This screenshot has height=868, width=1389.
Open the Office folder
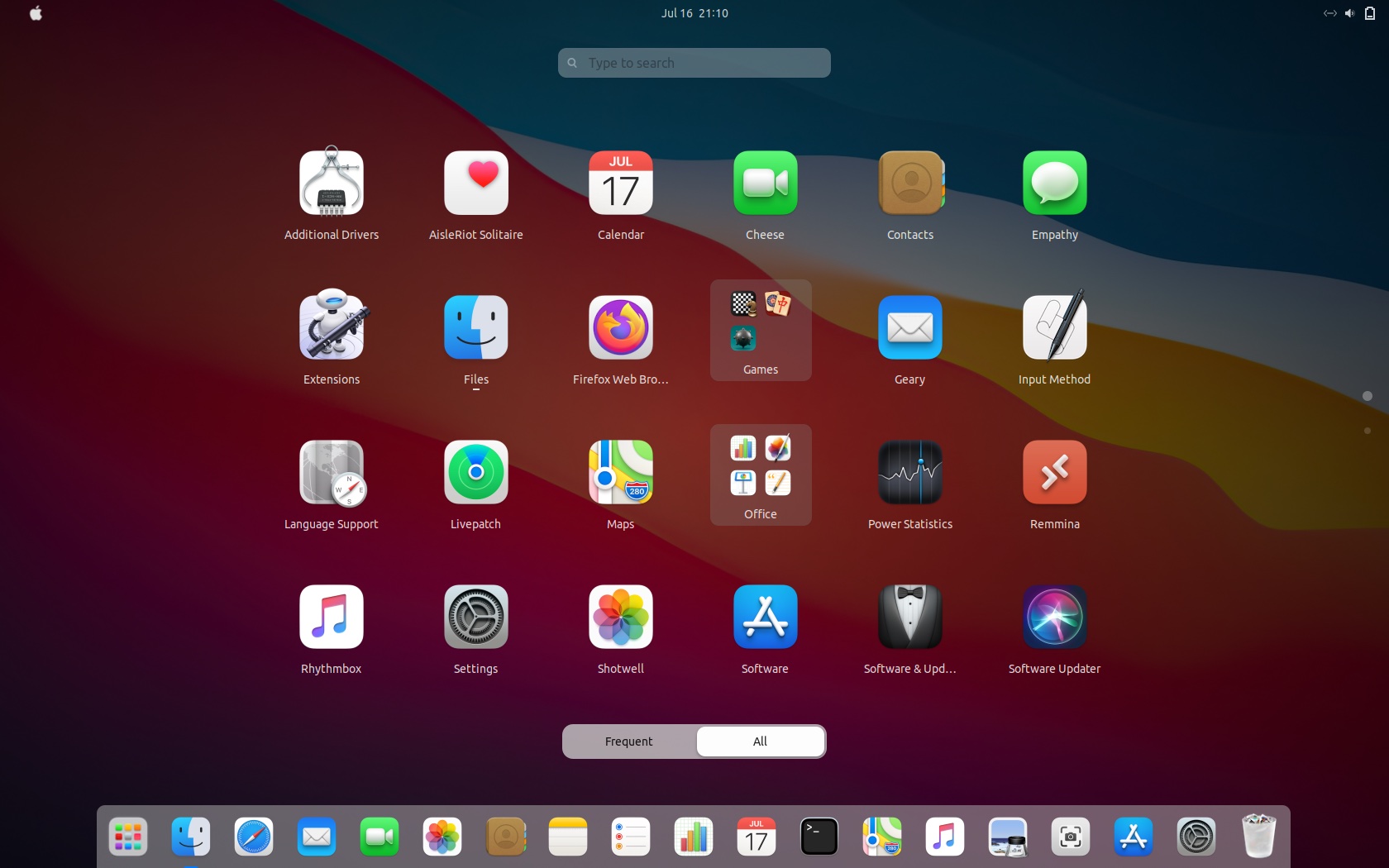pos(761,475)
